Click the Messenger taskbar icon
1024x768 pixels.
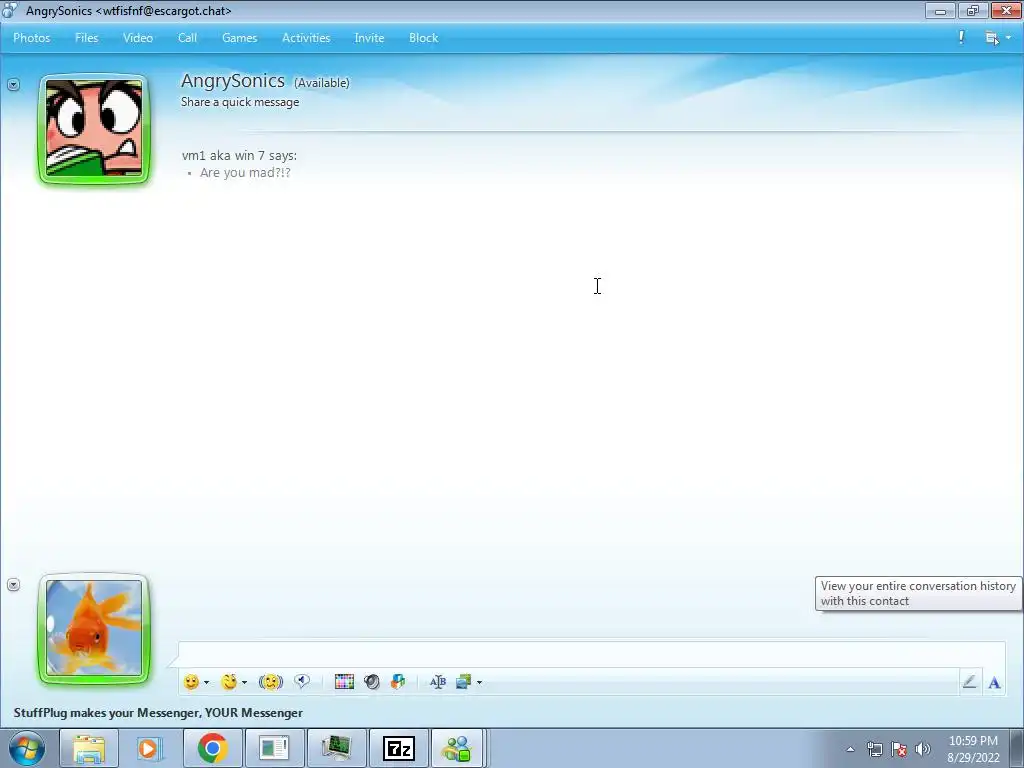[x=456, y=748]
